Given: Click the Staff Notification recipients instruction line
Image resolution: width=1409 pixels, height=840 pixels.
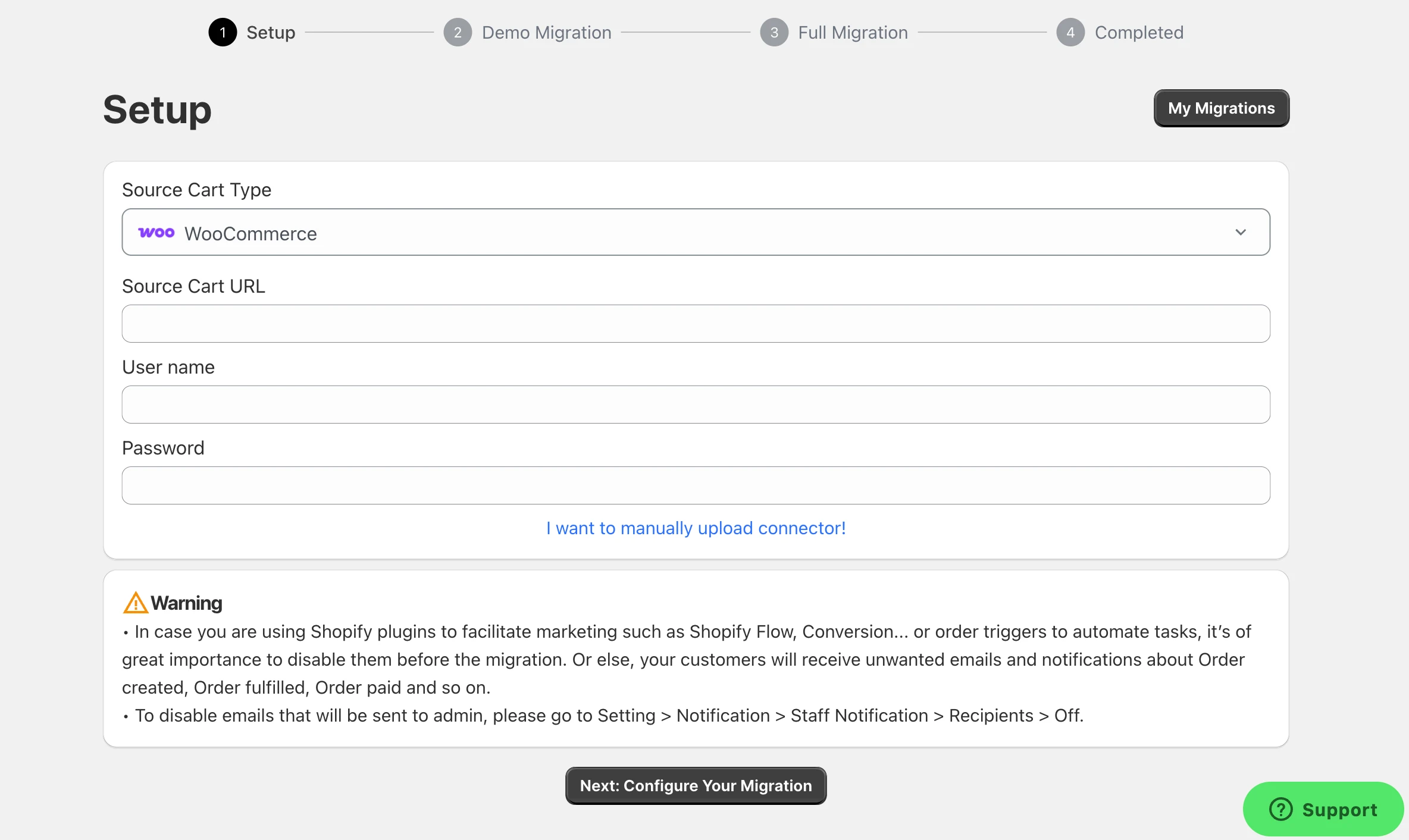Looking at the screenshot, I should (x=603, y=716).
